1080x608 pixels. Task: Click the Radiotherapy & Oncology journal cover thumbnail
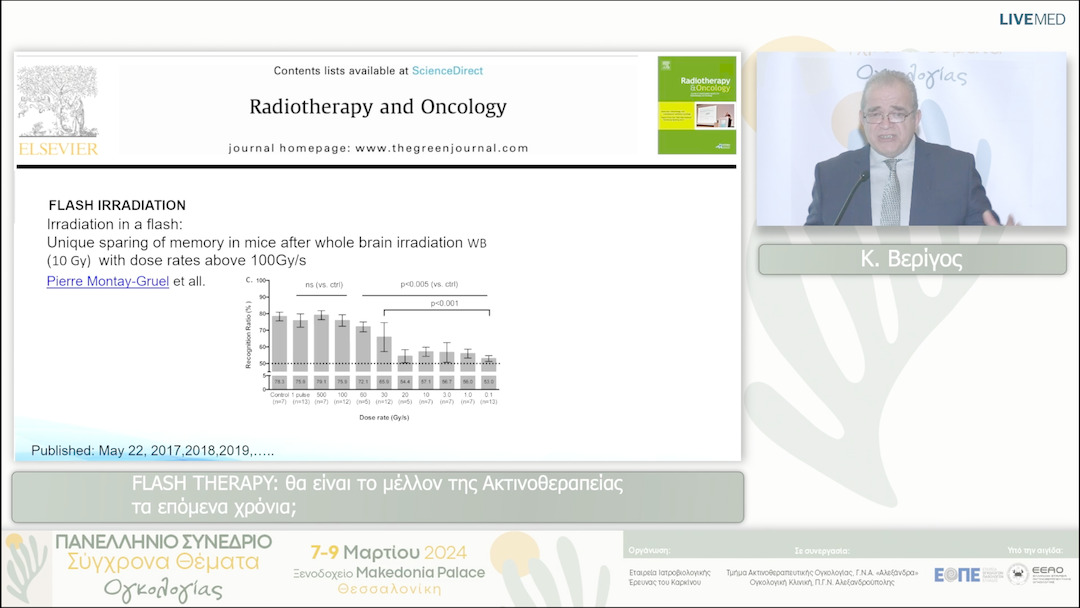(x=696, y=105)
